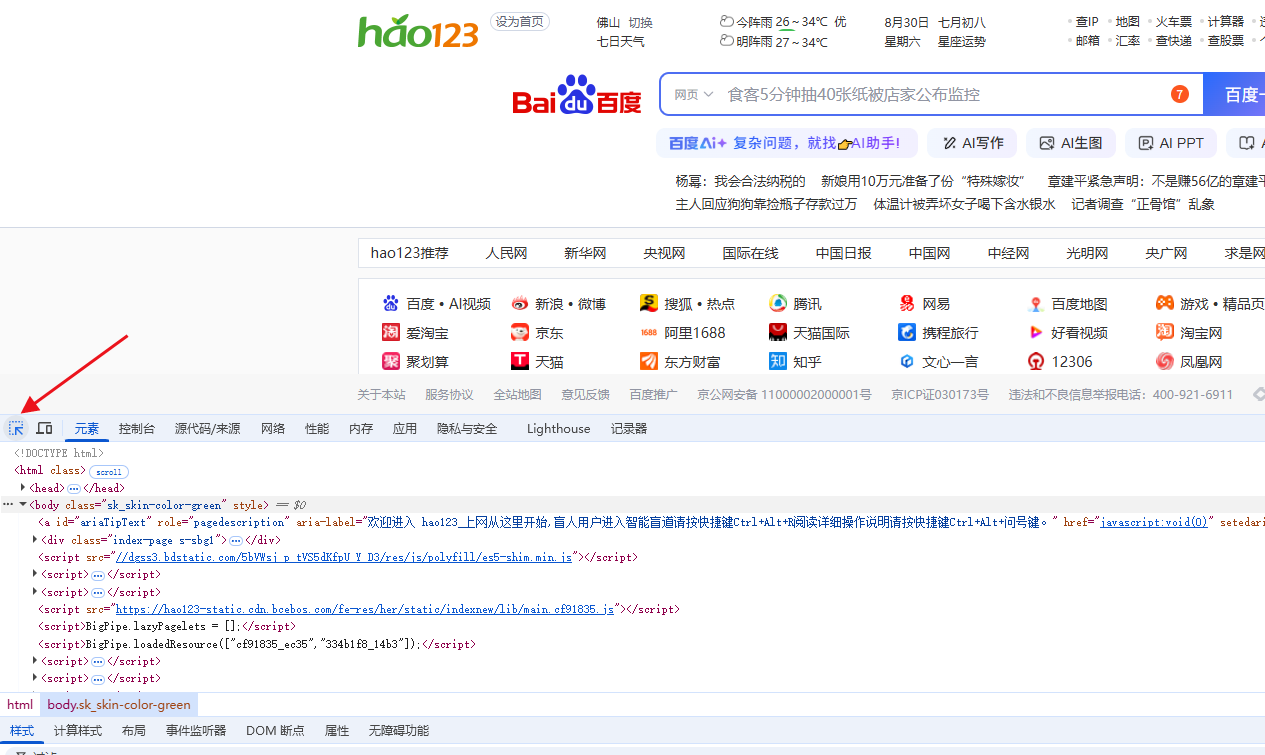Click the scroll badge next to html tag

coord(109,471)
